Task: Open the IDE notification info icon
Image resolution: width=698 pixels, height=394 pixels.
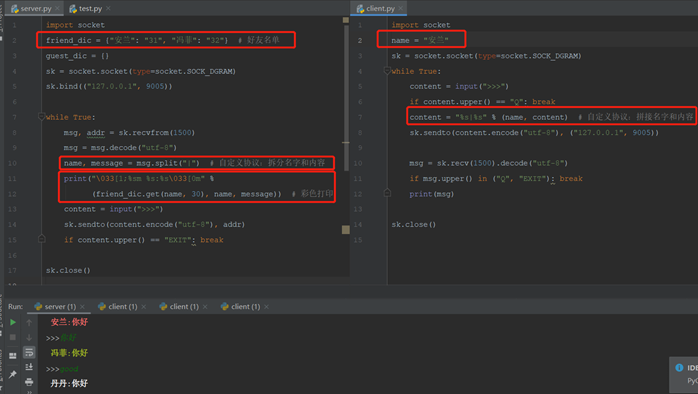Action: (x=679, y=367)
